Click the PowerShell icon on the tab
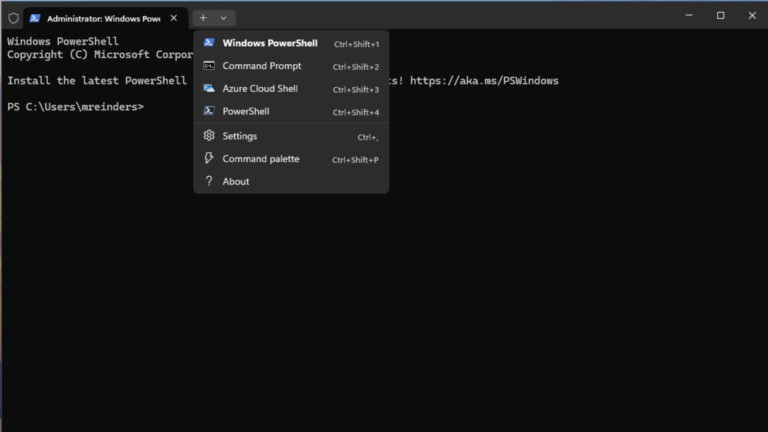Viewport: 768px width, 432px height. [x=35, y=18]
